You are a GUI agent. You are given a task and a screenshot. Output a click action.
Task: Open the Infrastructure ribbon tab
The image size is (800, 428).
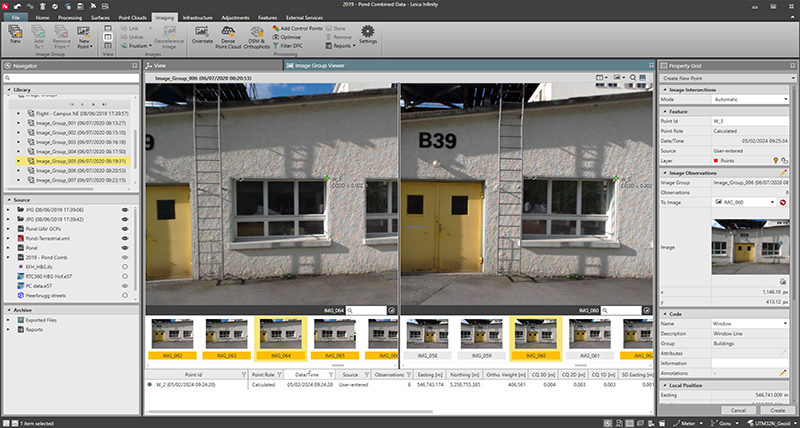click(196, 18)
